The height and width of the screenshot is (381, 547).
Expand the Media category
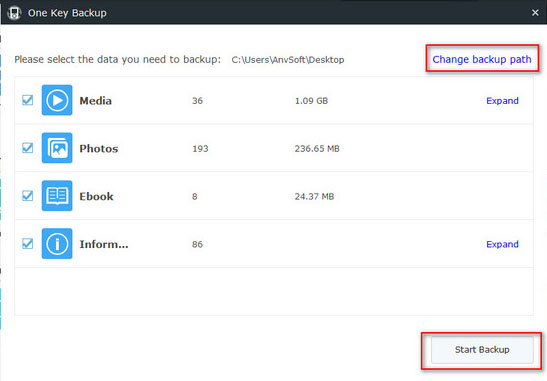click(502, 101)
